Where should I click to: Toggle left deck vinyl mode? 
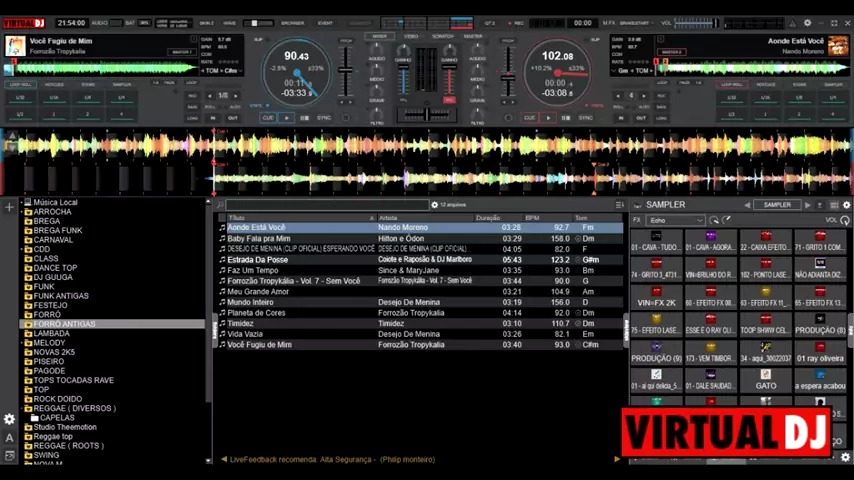259,106
